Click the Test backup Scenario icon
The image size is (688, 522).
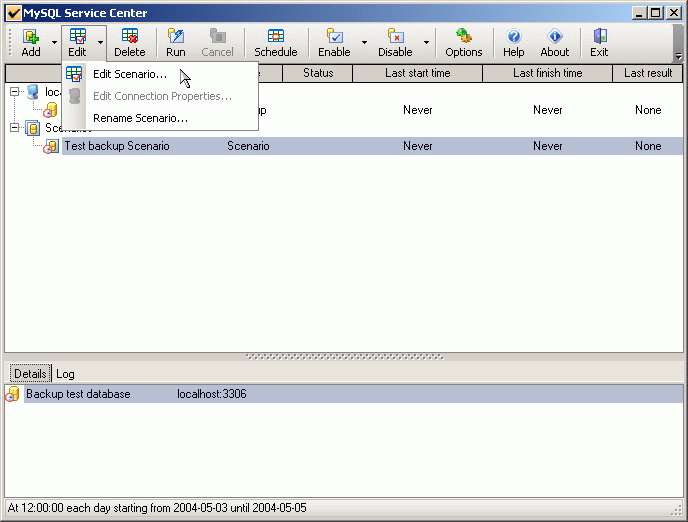pos(51,147)
